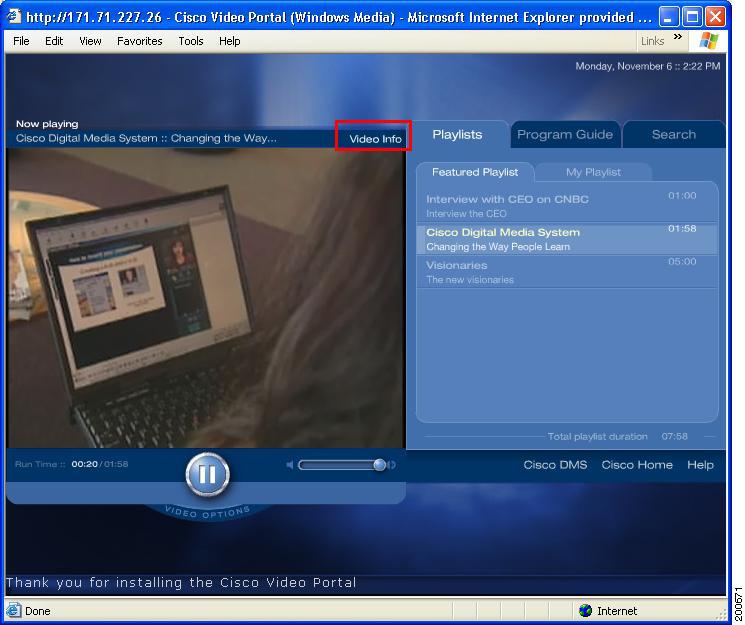
Task: Click the 01:00 duration of CEO interview
Action: point(682,195)
